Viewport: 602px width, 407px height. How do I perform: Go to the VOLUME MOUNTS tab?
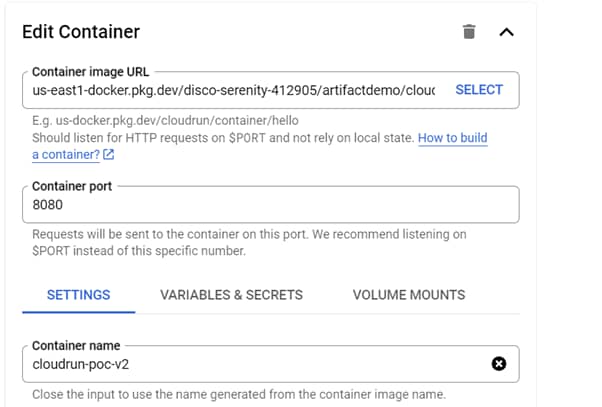(x=408, y=295)
